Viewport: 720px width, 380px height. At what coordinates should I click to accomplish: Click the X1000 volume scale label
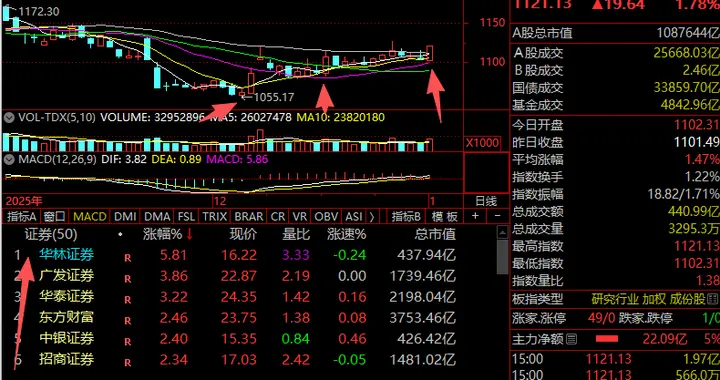pyautogui.click(x=483, y=143)
